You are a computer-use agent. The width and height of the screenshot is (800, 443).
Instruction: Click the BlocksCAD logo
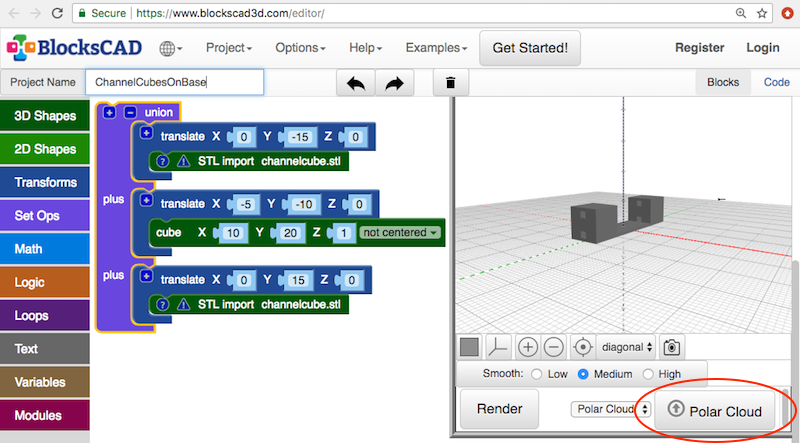click(x=74, y=47)
